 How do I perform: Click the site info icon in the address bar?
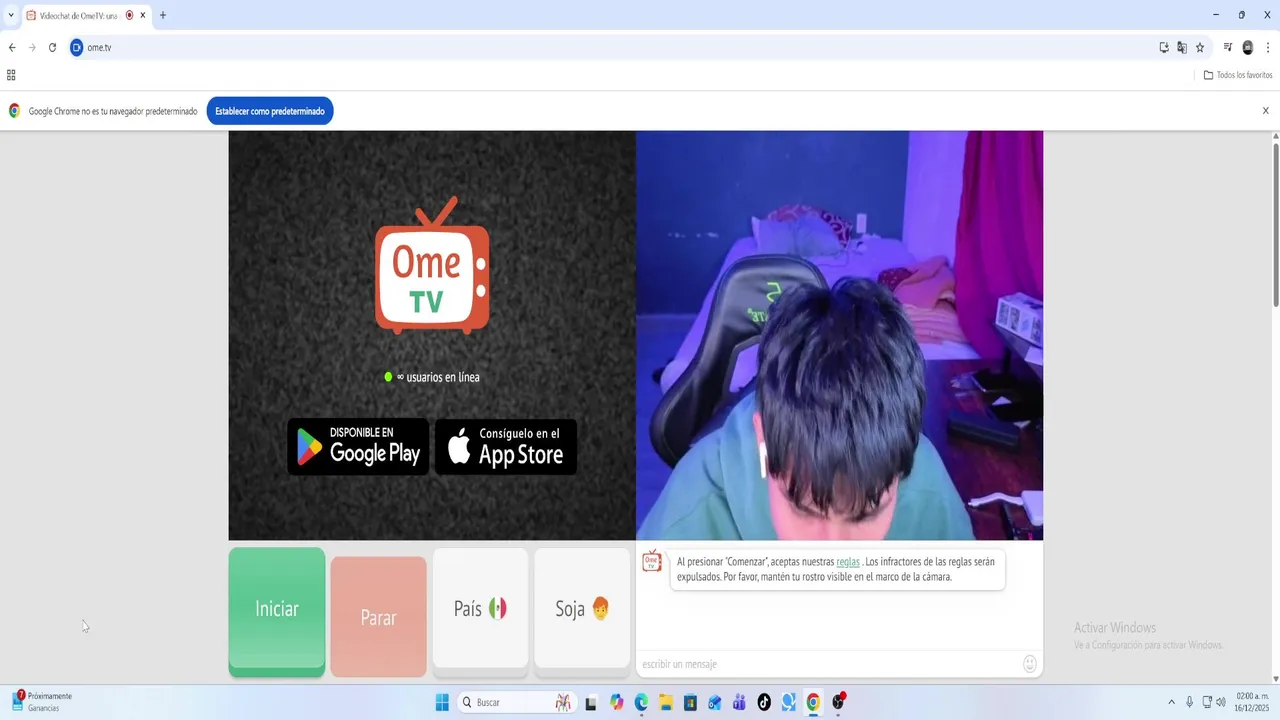point(77,47)
